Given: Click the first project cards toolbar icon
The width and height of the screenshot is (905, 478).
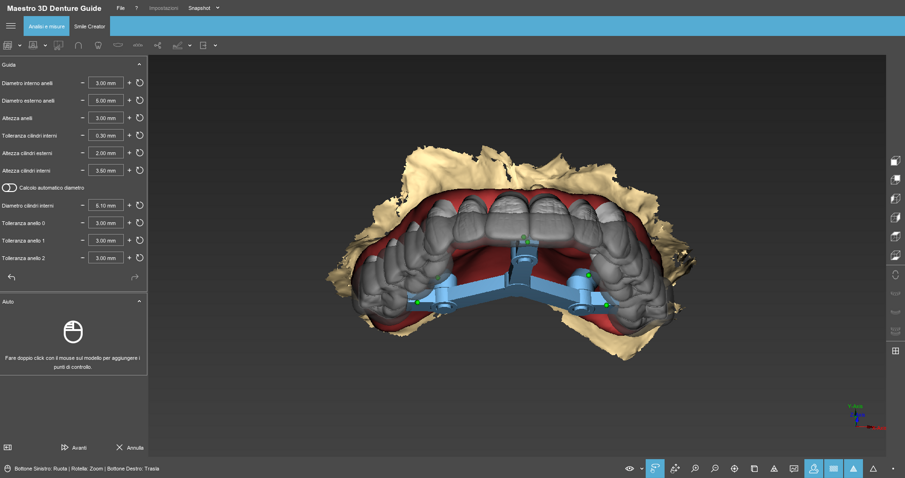Looking at the screenshot, I should [x=8, y=45].
